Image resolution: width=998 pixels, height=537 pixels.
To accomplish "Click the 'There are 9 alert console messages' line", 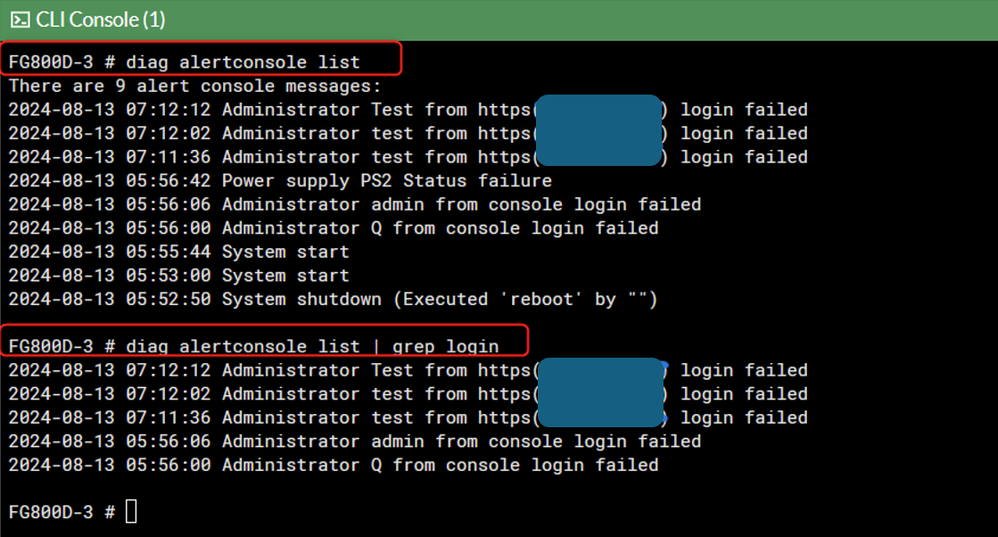I will coord(194,86).
